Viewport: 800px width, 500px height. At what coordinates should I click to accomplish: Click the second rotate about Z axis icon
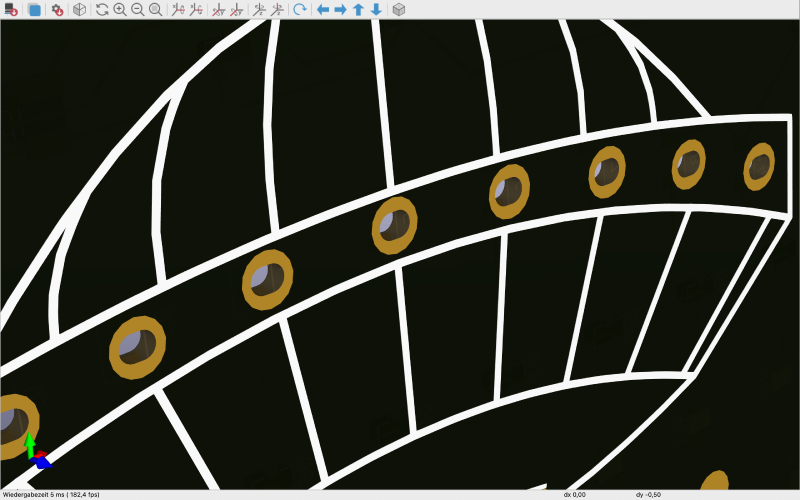[278, 9]
